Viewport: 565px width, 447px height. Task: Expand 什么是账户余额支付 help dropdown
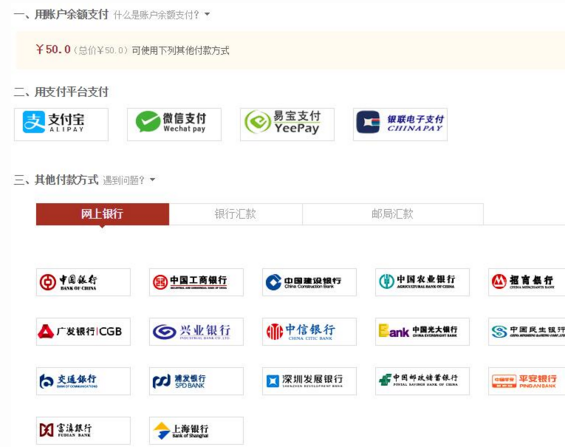(161, 15)
